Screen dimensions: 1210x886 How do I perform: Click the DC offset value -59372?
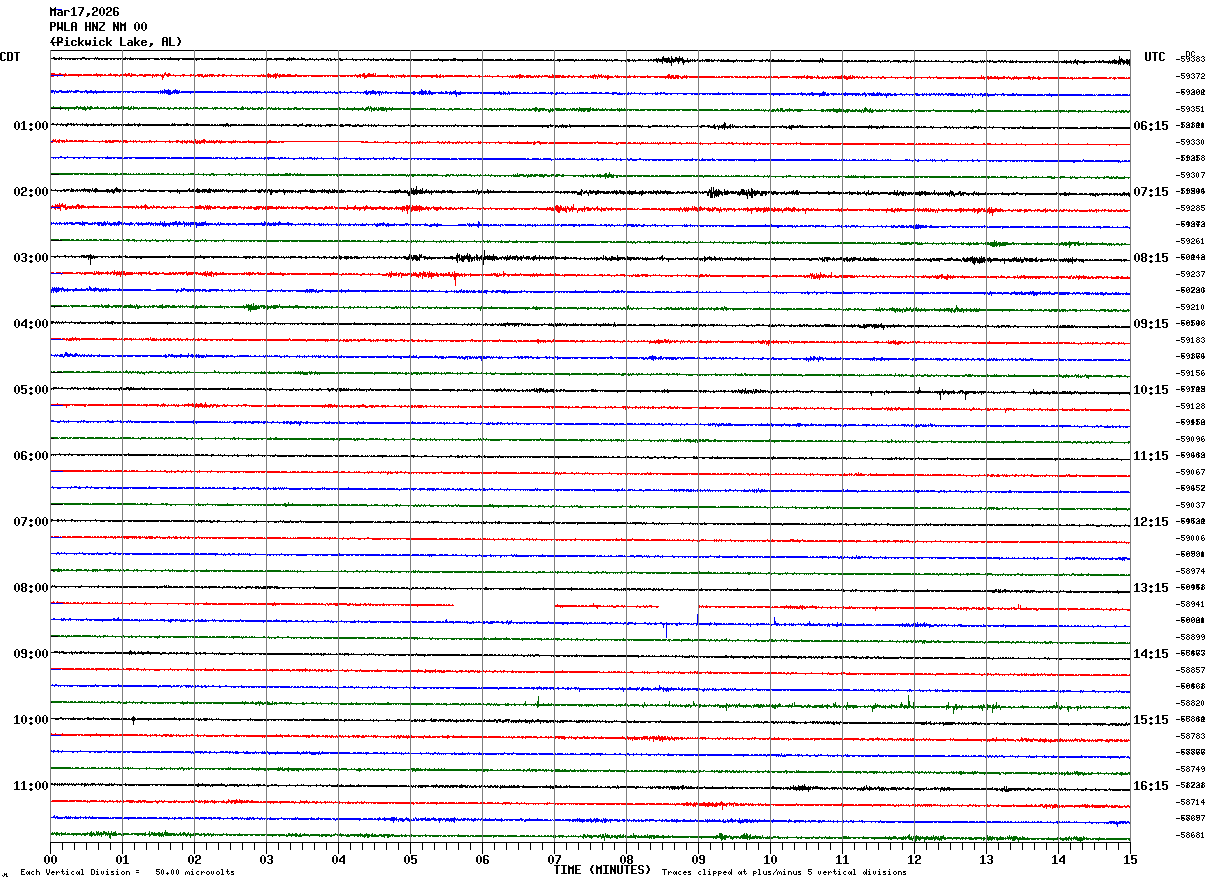1190,77
